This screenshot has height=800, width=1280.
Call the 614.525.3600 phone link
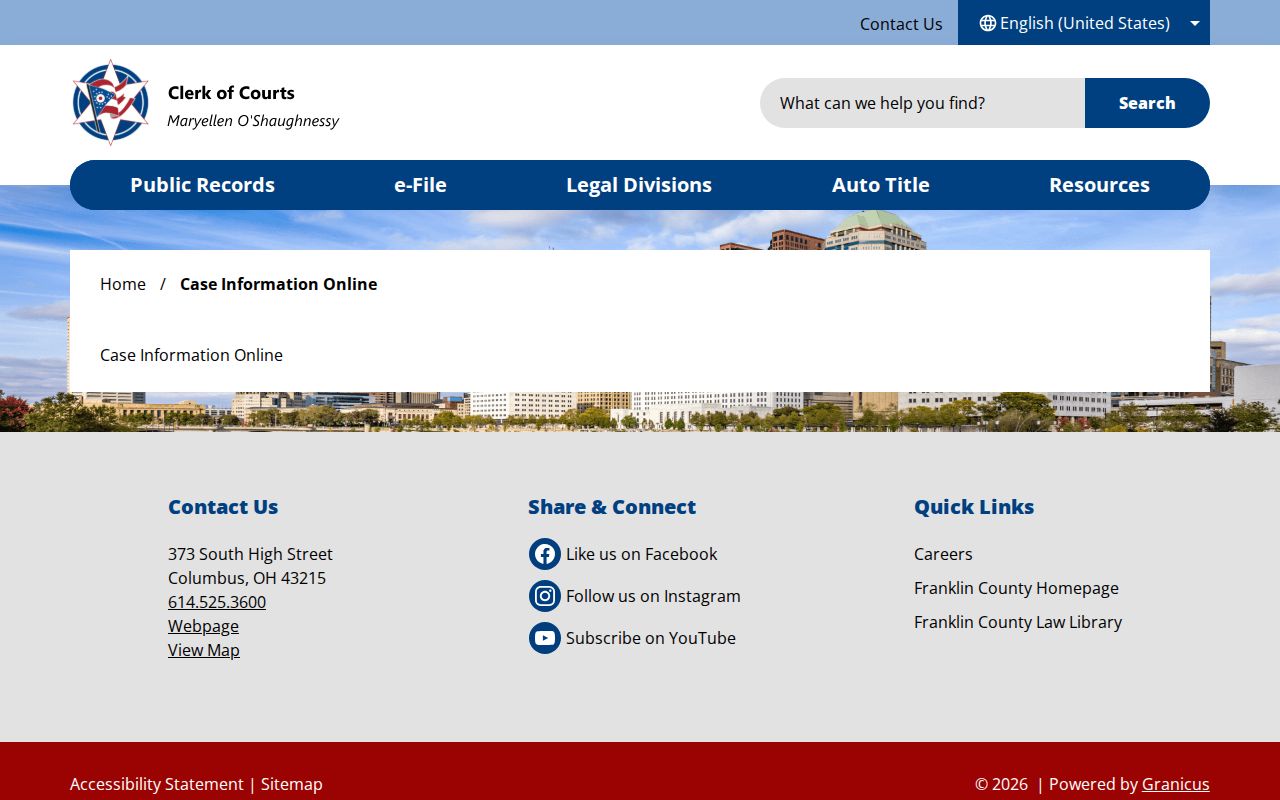click(x=217, y=602)
